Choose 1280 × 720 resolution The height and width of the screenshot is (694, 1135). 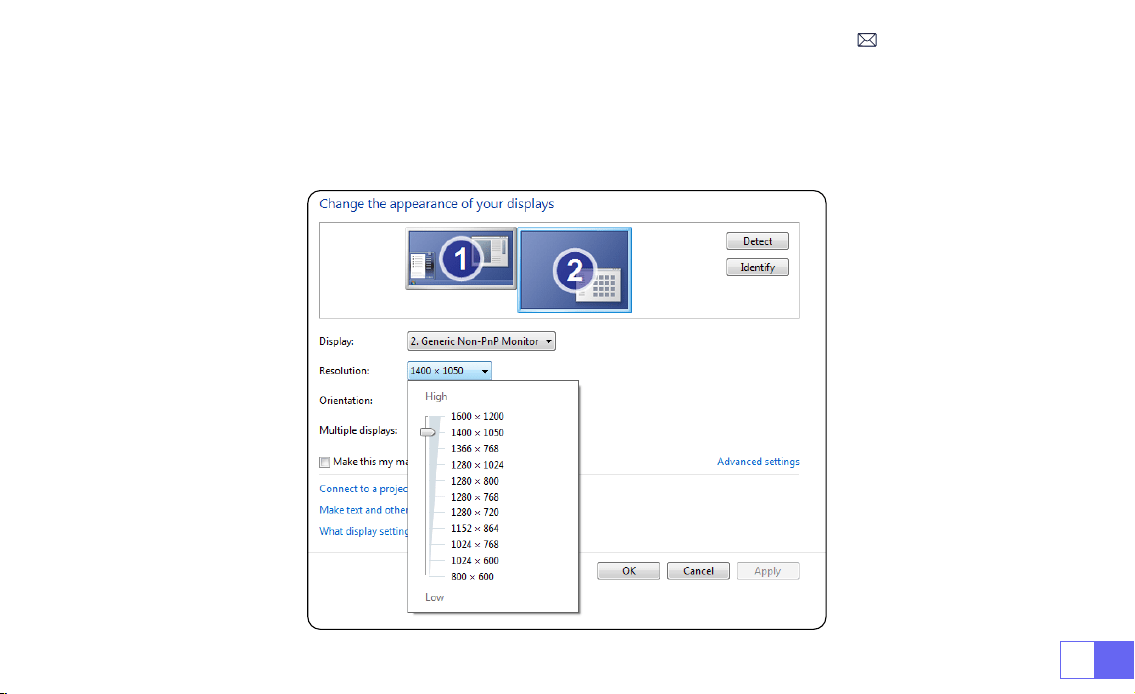coord(475,512)
